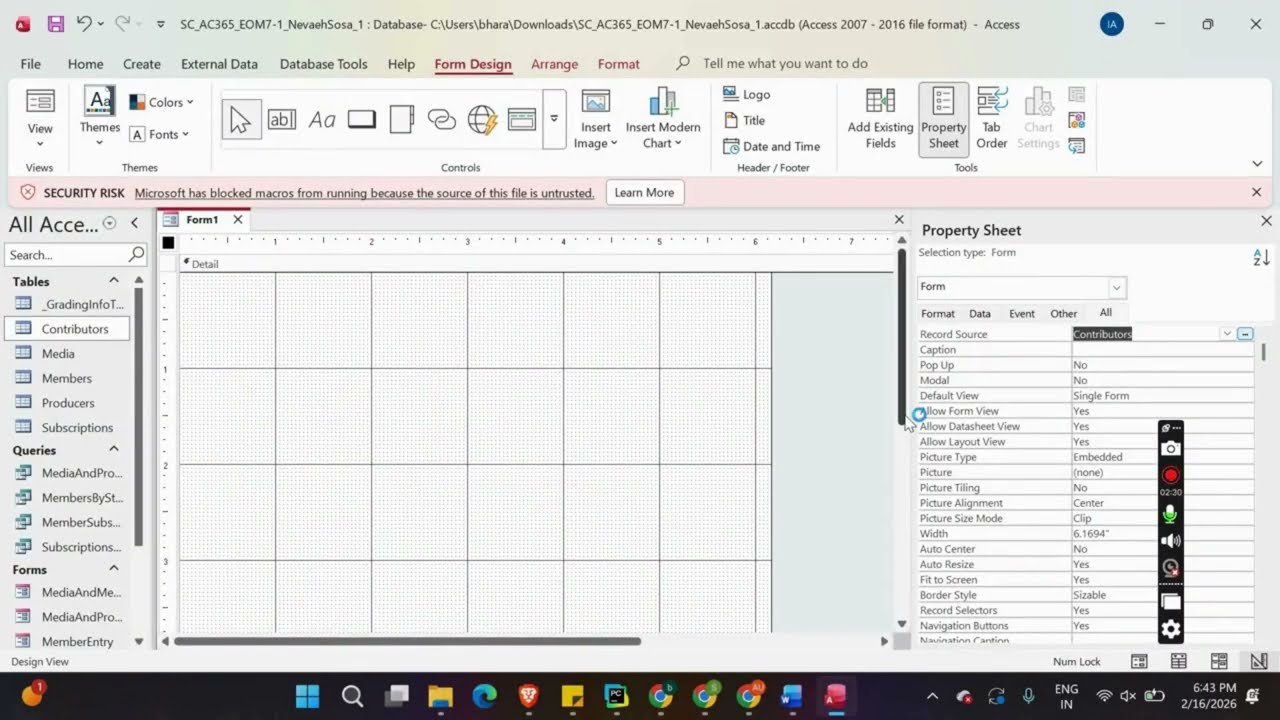The image size is (1280, 720).
Task: Choose the Tab Control tool
Action: tap(401, 120)
